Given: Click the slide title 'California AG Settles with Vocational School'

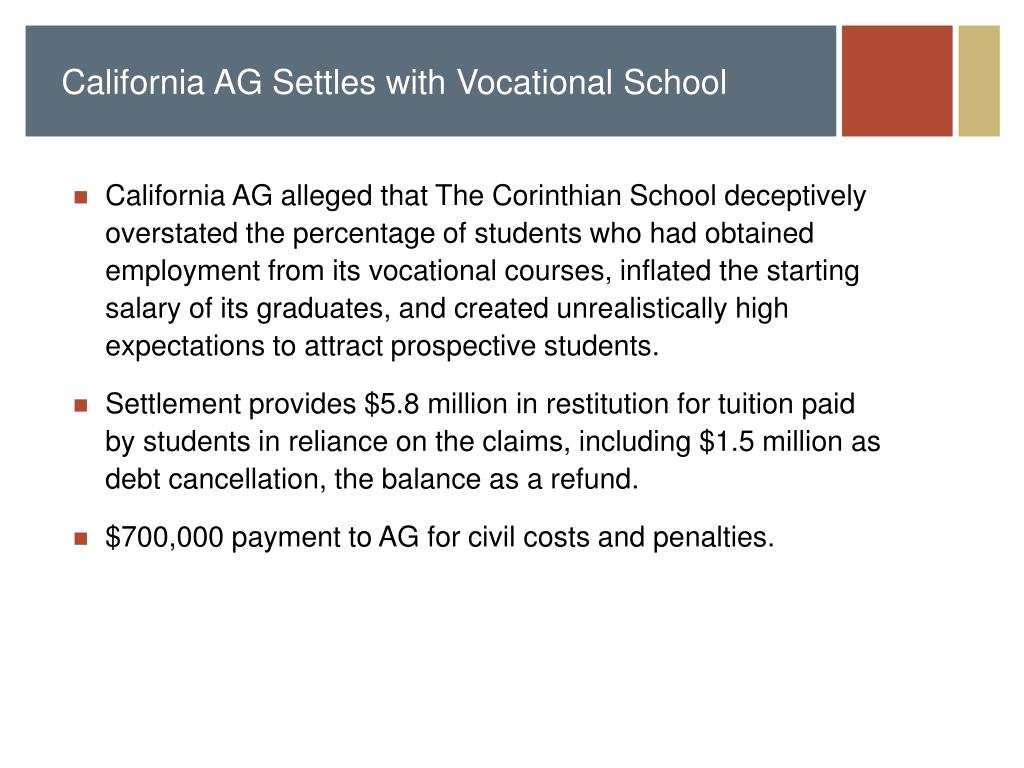Looking at the screenshot, I should tap(394, 83).
